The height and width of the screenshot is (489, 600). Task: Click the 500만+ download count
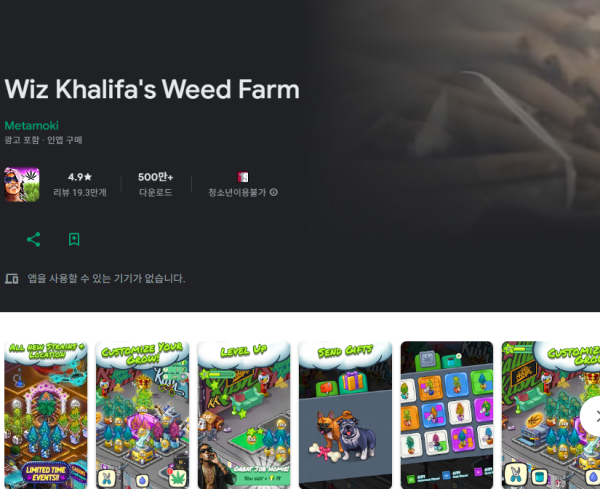pos(155,177)
